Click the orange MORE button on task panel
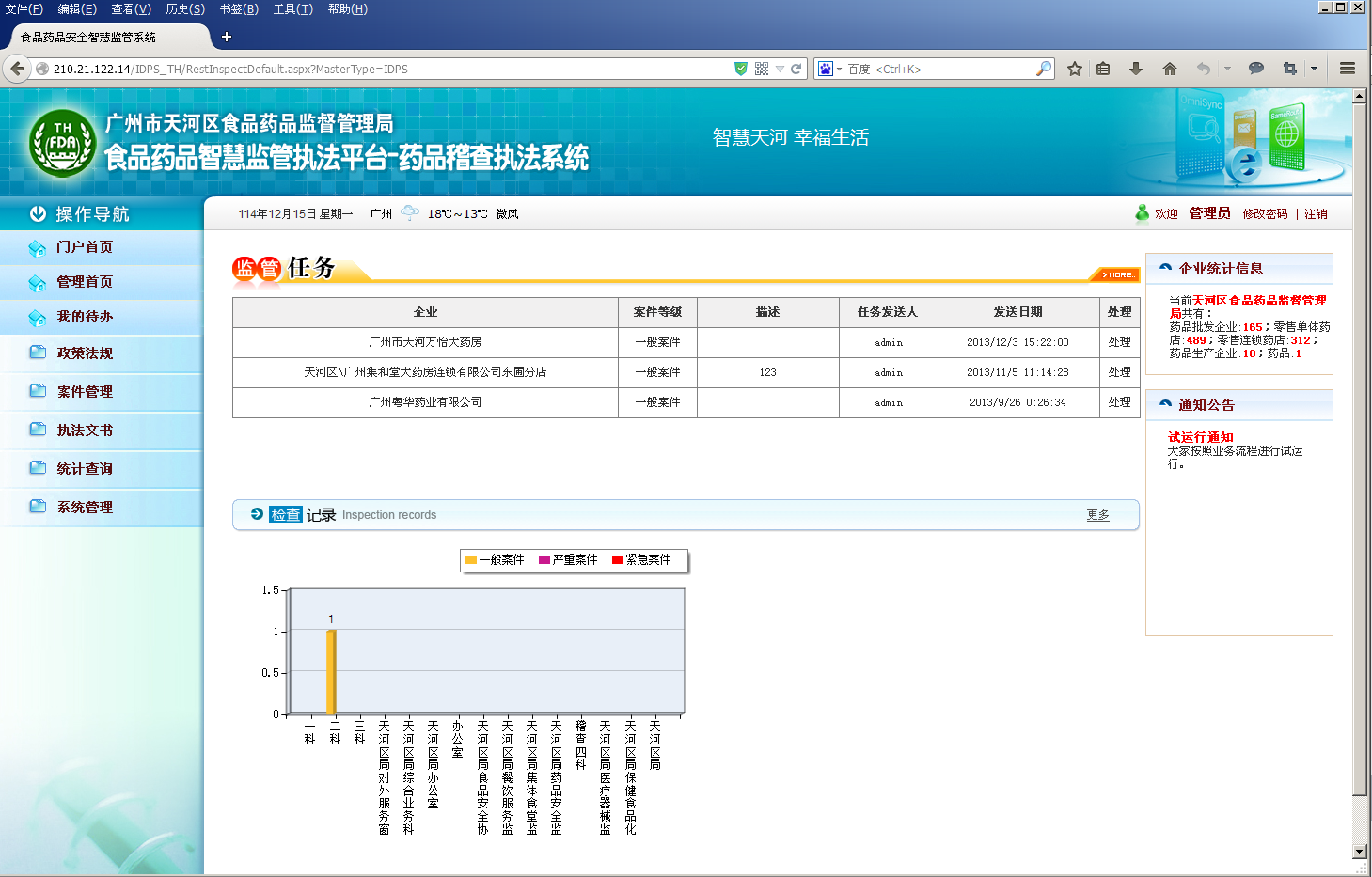1372x877 pixels. click(x=1115, y=274)
